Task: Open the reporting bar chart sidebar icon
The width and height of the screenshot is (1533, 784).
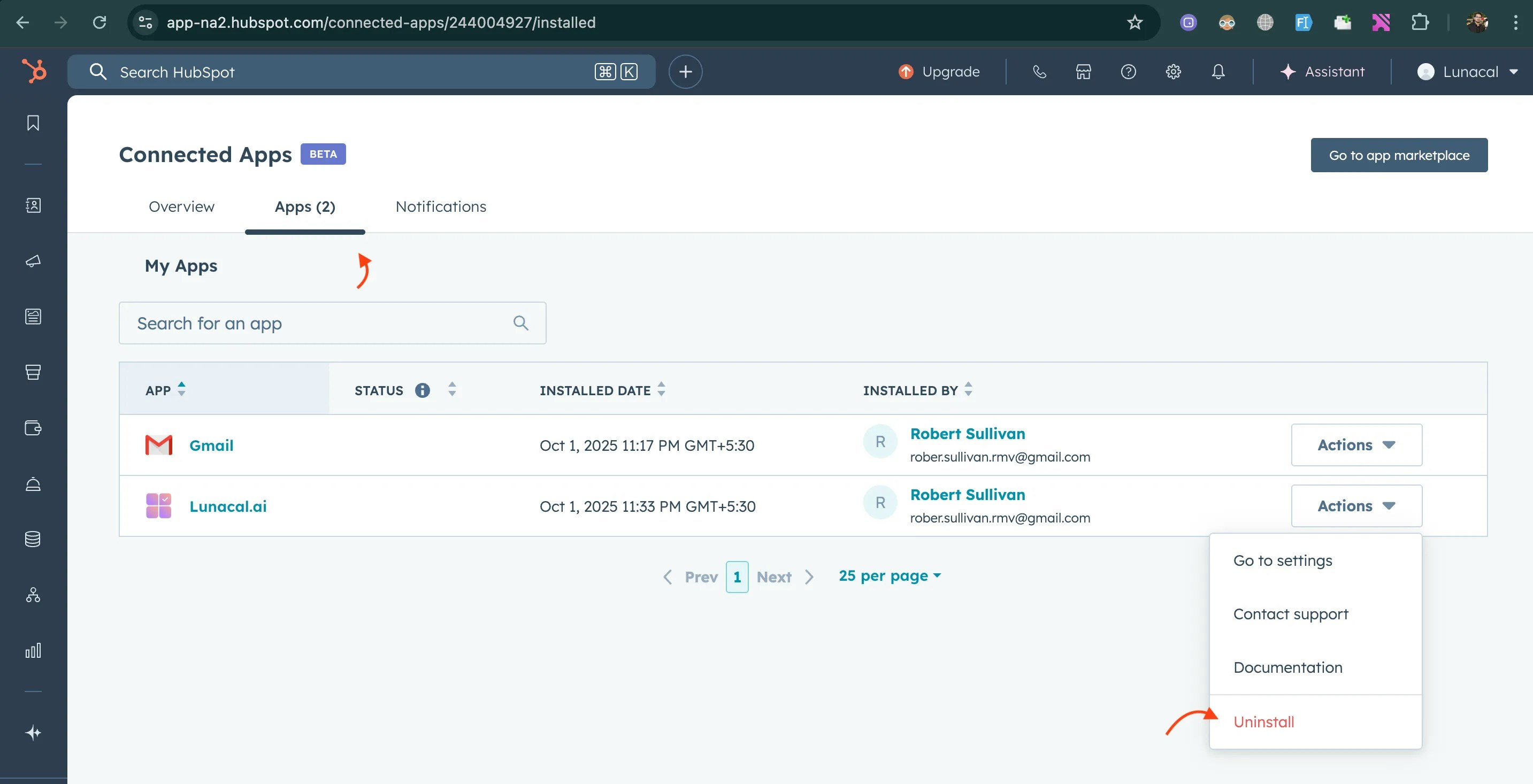Action: [33, 650]
